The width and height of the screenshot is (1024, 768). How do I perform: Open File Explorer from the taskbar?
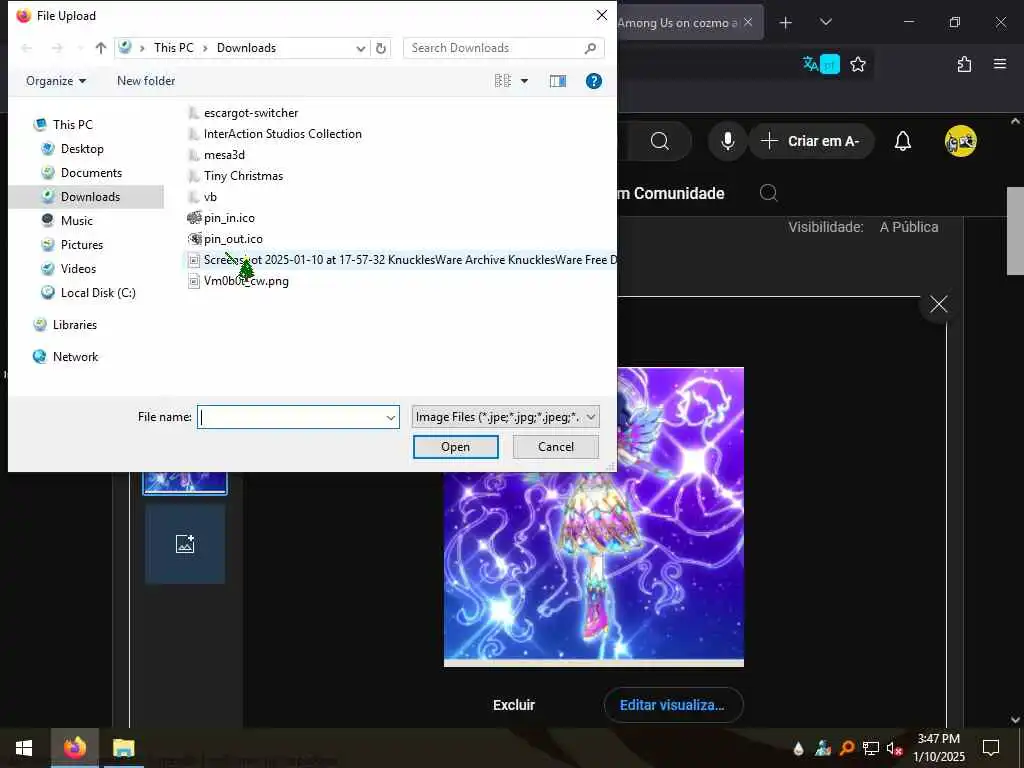point(123,748)
